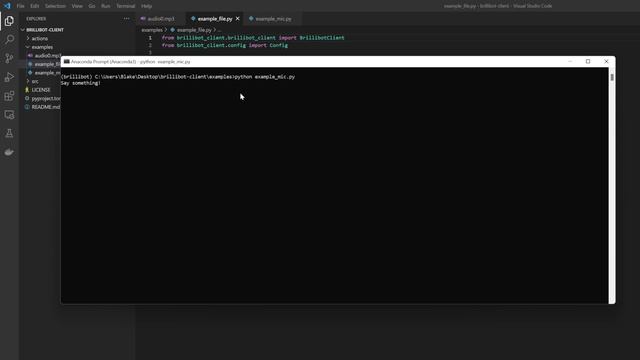Open the Selection menu
Screen dimensions: 640x360
pyautogui.click(x=55, y=6)
